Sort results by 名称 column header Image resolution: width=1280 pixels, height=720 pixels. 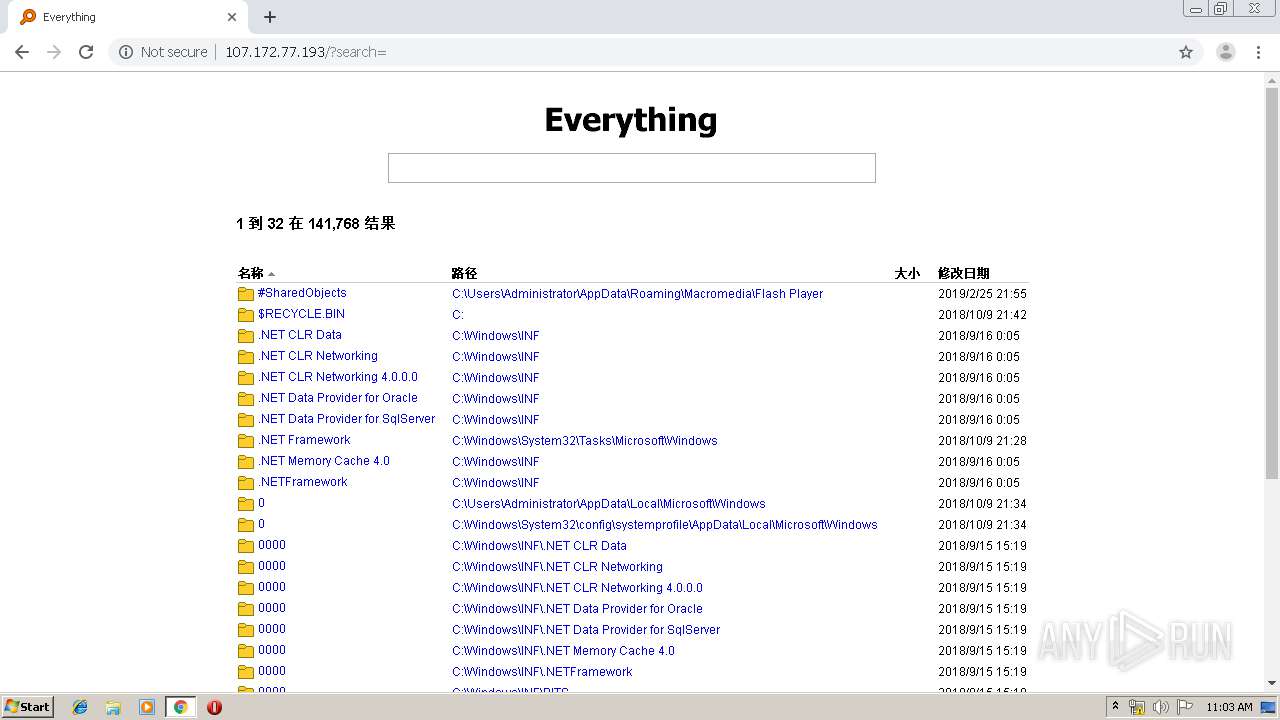pos(251,273)
